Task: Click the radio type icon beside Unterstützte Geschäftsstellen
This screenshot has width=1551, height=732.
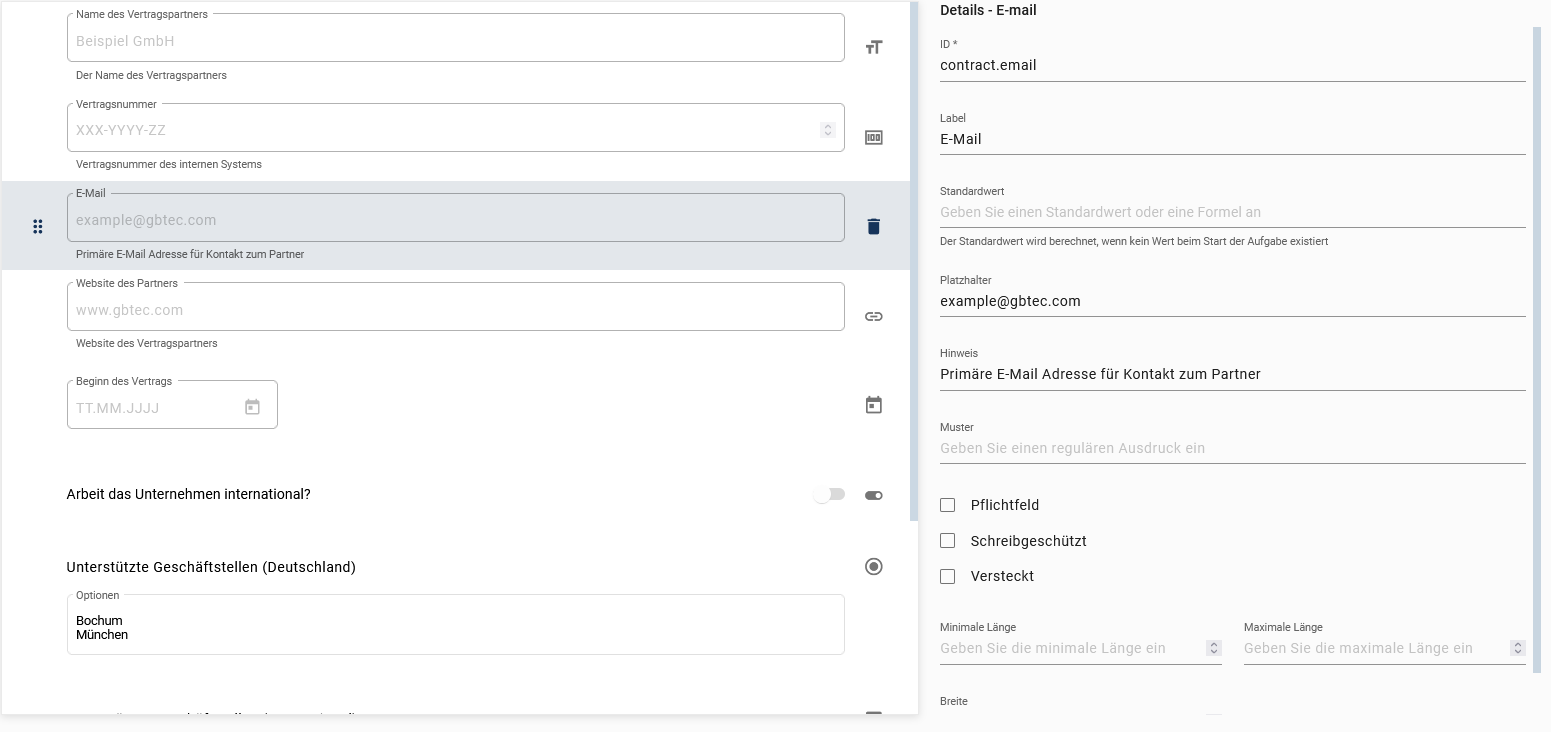Action: point(874,567)
